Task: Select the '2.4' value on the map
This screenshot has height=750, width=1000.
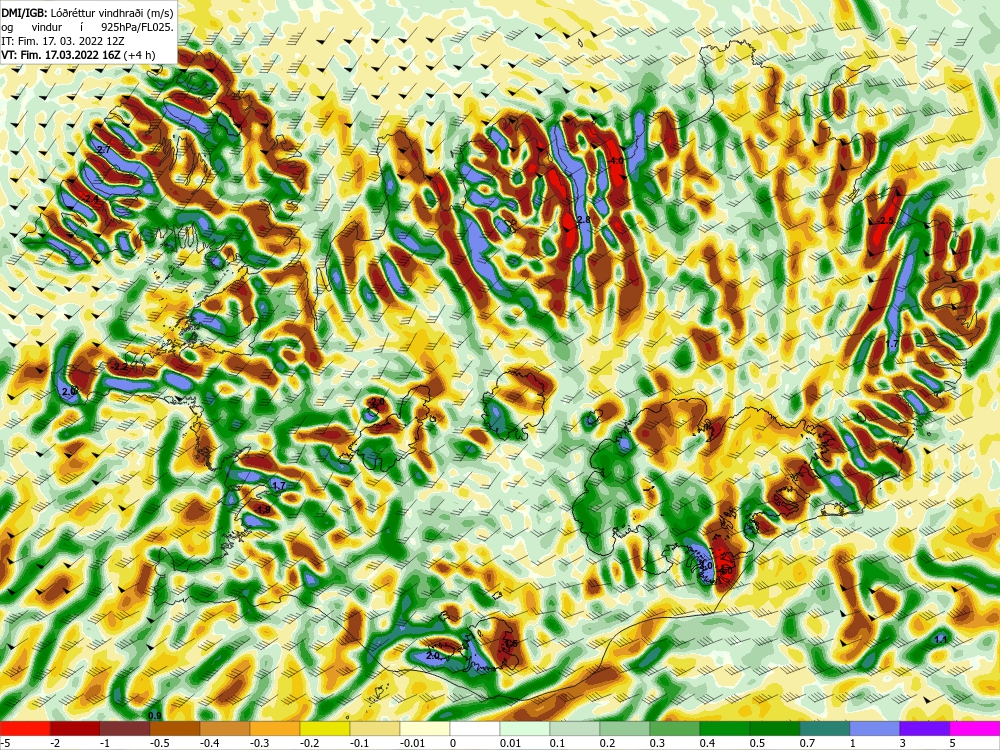Action: tap(92, 199)
